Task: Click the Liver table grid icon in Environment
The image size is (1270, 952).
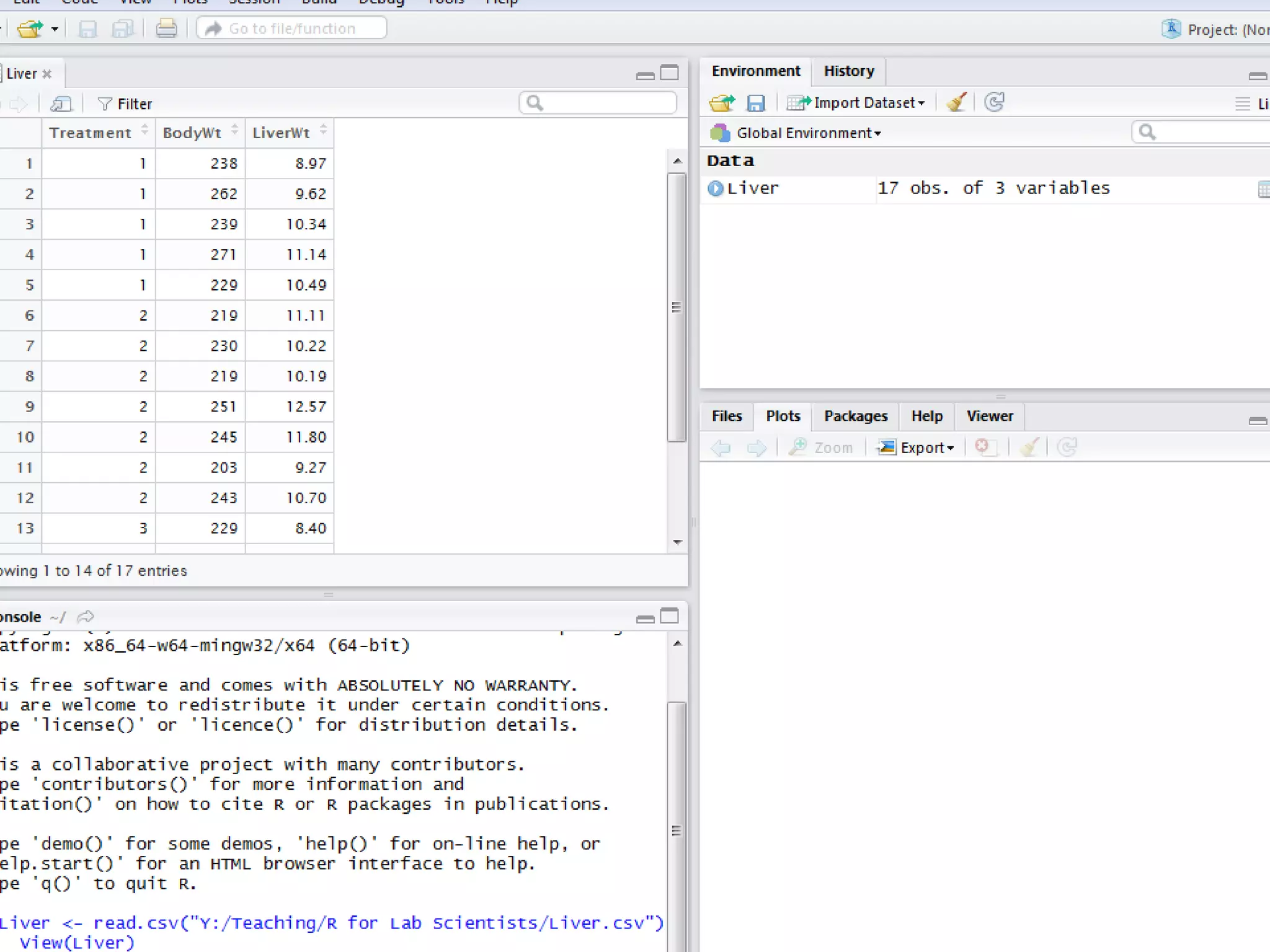Action: tap(1263, 189)
